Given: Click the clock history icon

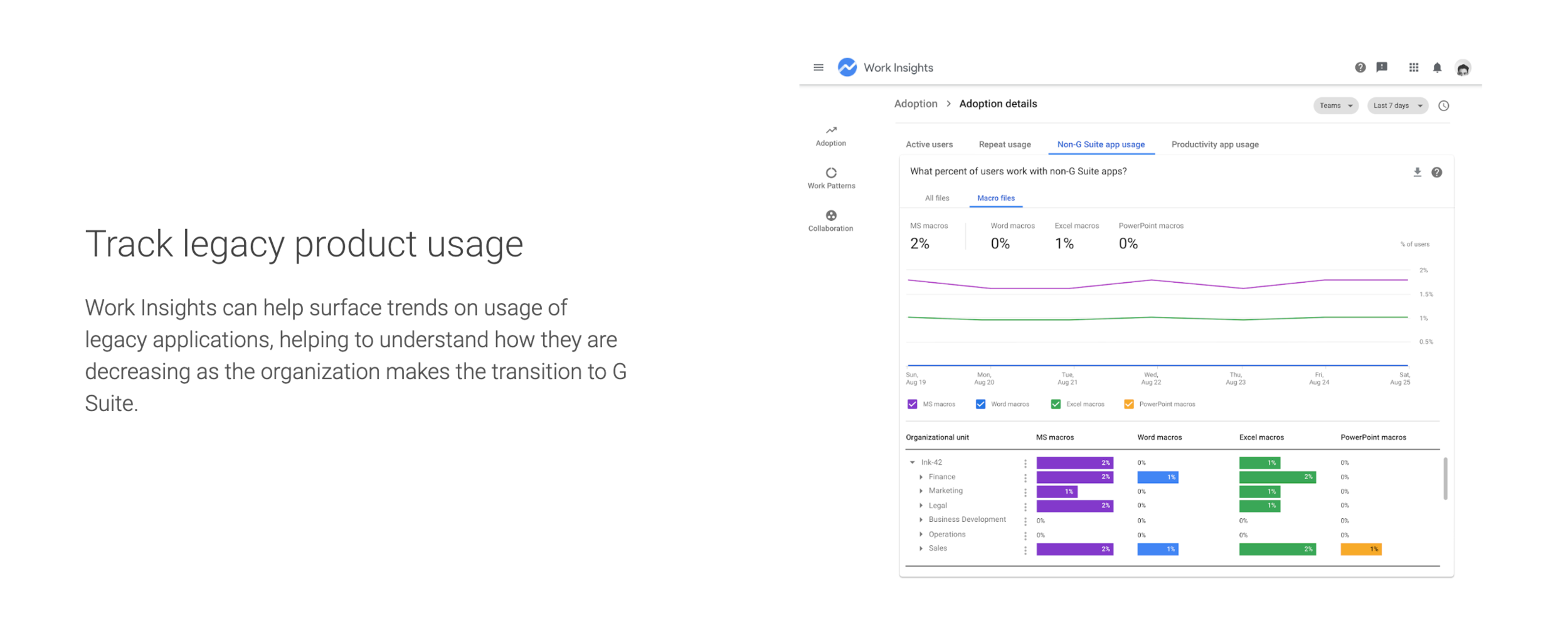Looking at the screenshot, I should click(1443, 105).
